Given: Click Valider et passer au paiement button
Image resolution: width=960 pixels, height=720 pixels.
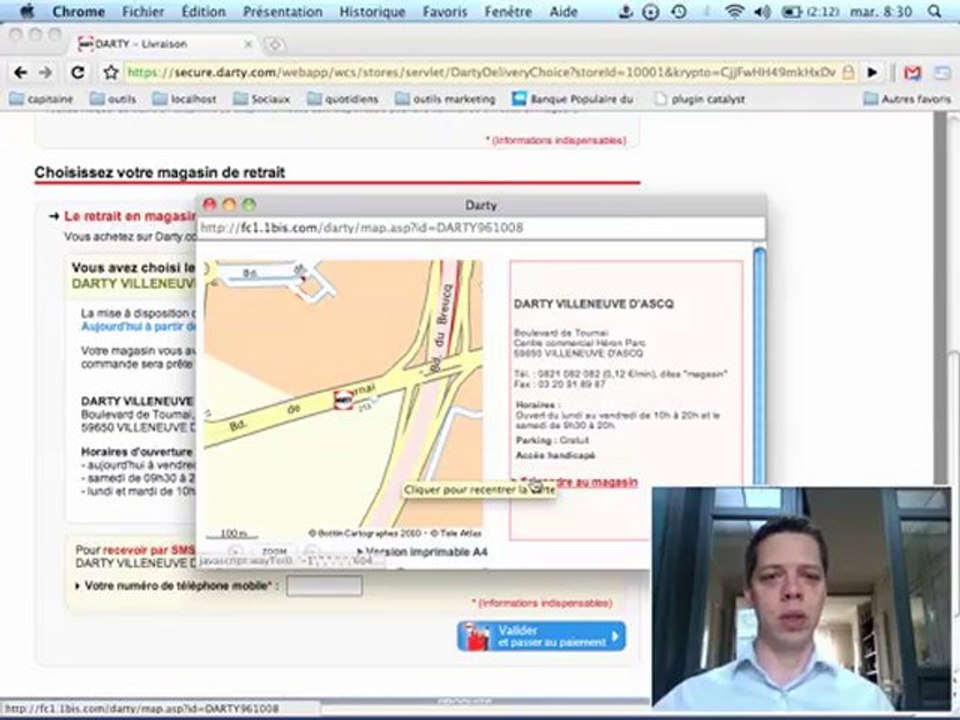Looking at the screenshot, I should (x=541, y=636).
